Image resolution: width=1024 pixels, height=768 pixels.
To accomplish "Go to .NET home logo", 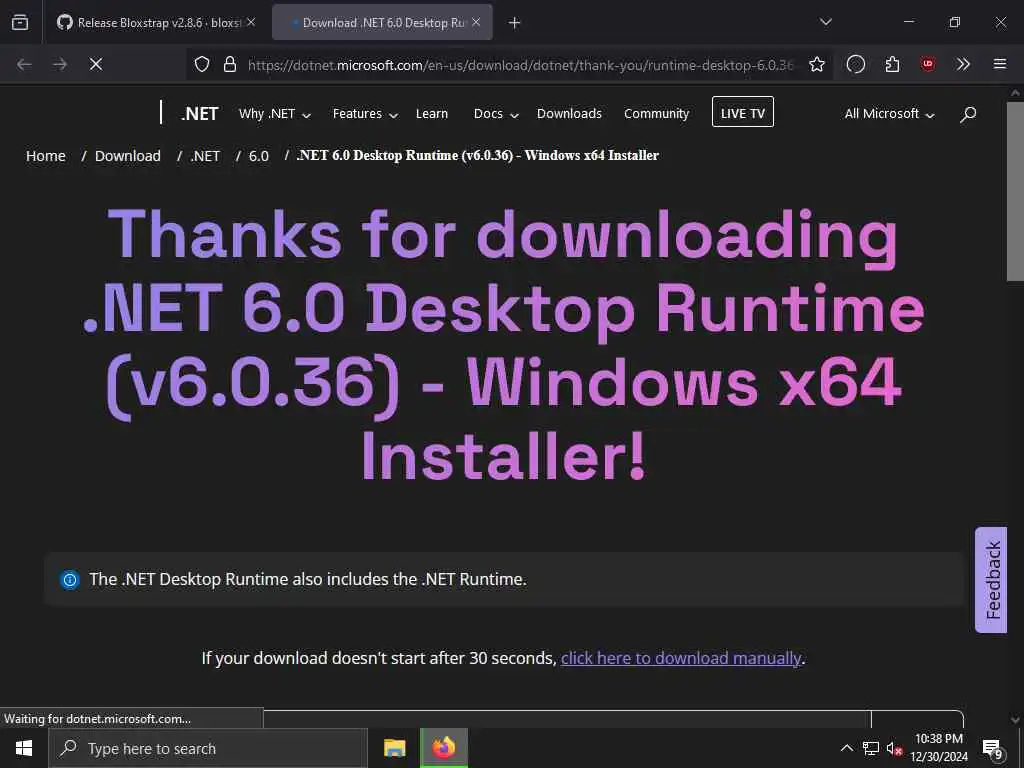I will pos(199,114).
